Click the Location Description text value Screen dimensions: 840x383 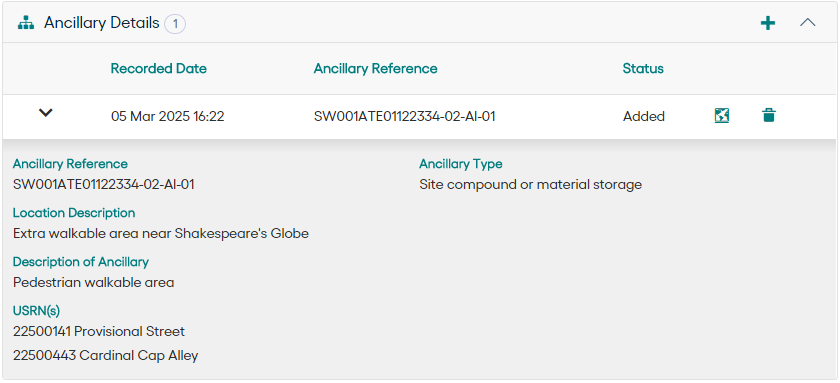(161, 234)
